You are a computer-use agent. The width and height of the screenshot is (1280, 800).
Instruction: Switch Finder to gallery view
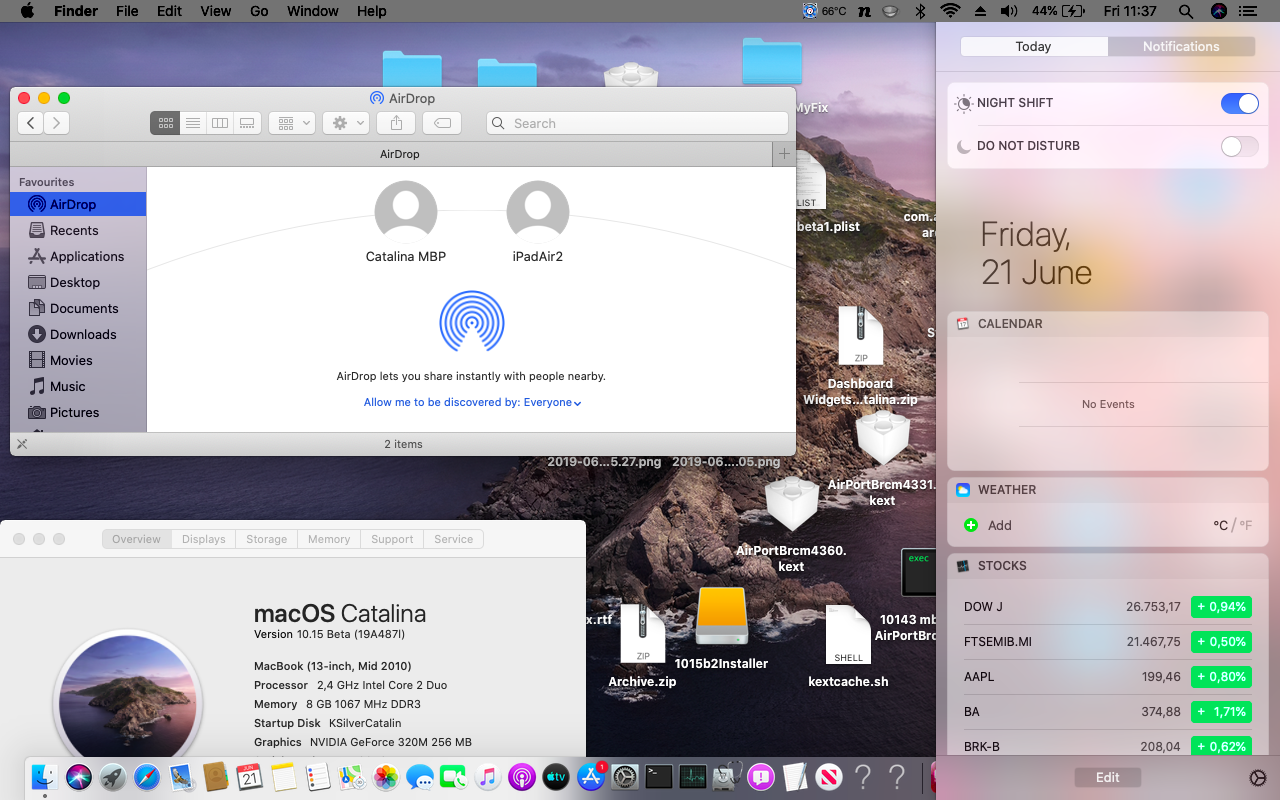coord(247,123)
